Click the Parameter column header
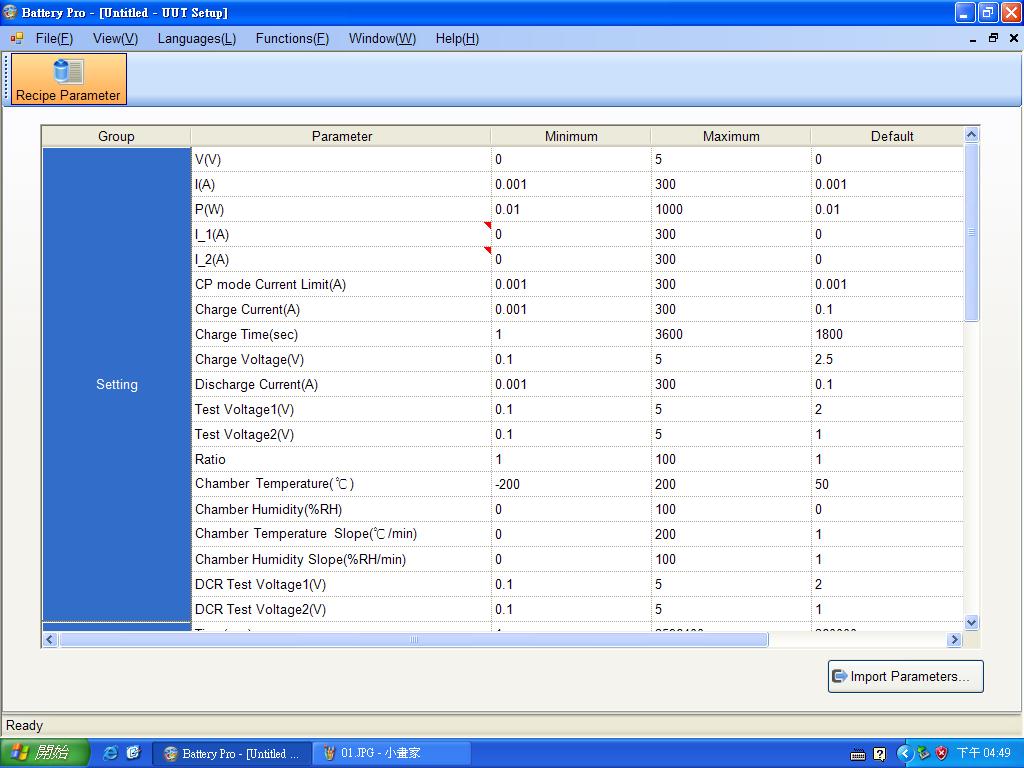This screenshot has height=768, width=1024. [341, 136]
